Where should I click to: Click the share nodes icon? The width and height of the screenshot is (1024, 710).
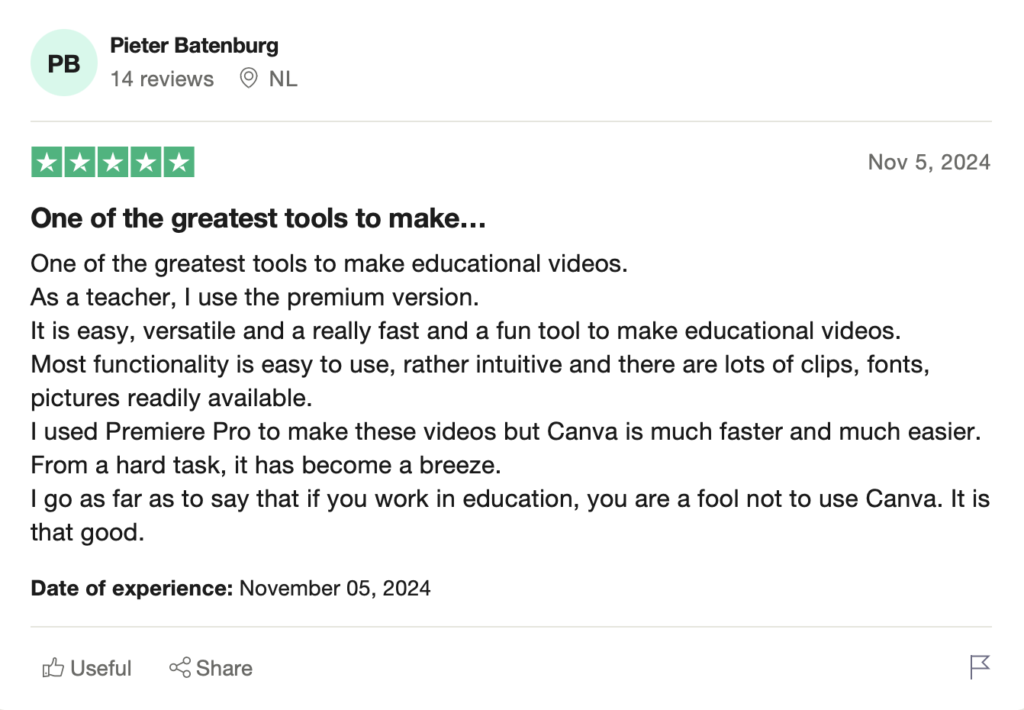point(180,668)
